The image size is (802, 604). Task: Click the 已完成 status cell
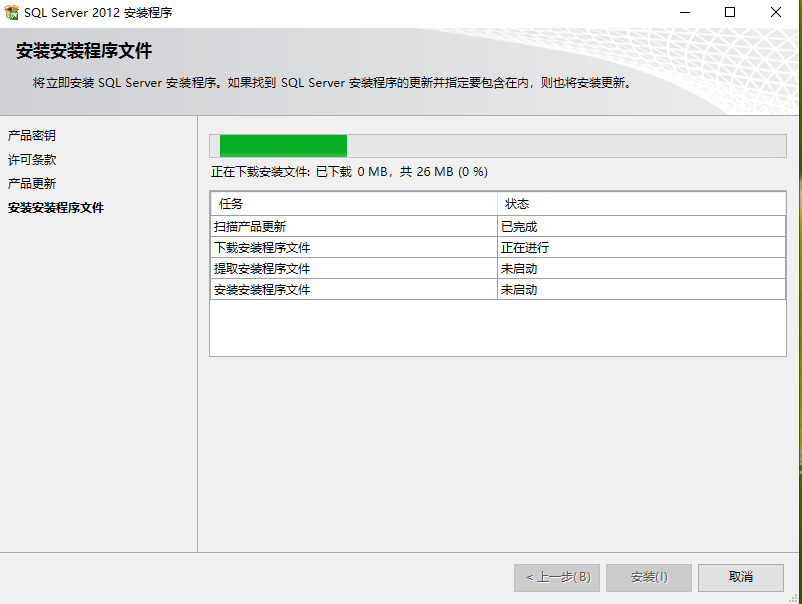pyautogui.click(x=641, y=226)
